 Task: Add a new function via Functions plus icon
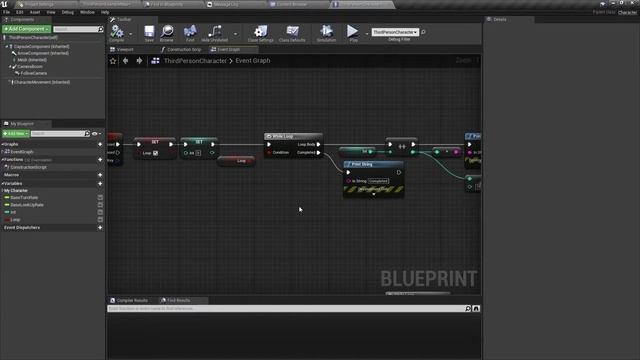tap(100, 160)
